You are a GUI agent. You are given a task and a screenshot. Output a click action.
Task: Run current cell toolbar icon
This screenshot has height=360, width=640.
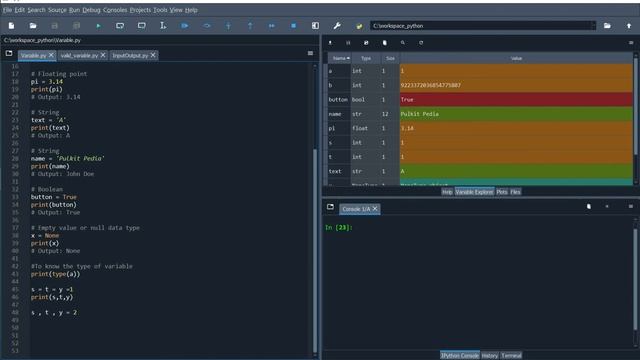click(x=120, y=26)
